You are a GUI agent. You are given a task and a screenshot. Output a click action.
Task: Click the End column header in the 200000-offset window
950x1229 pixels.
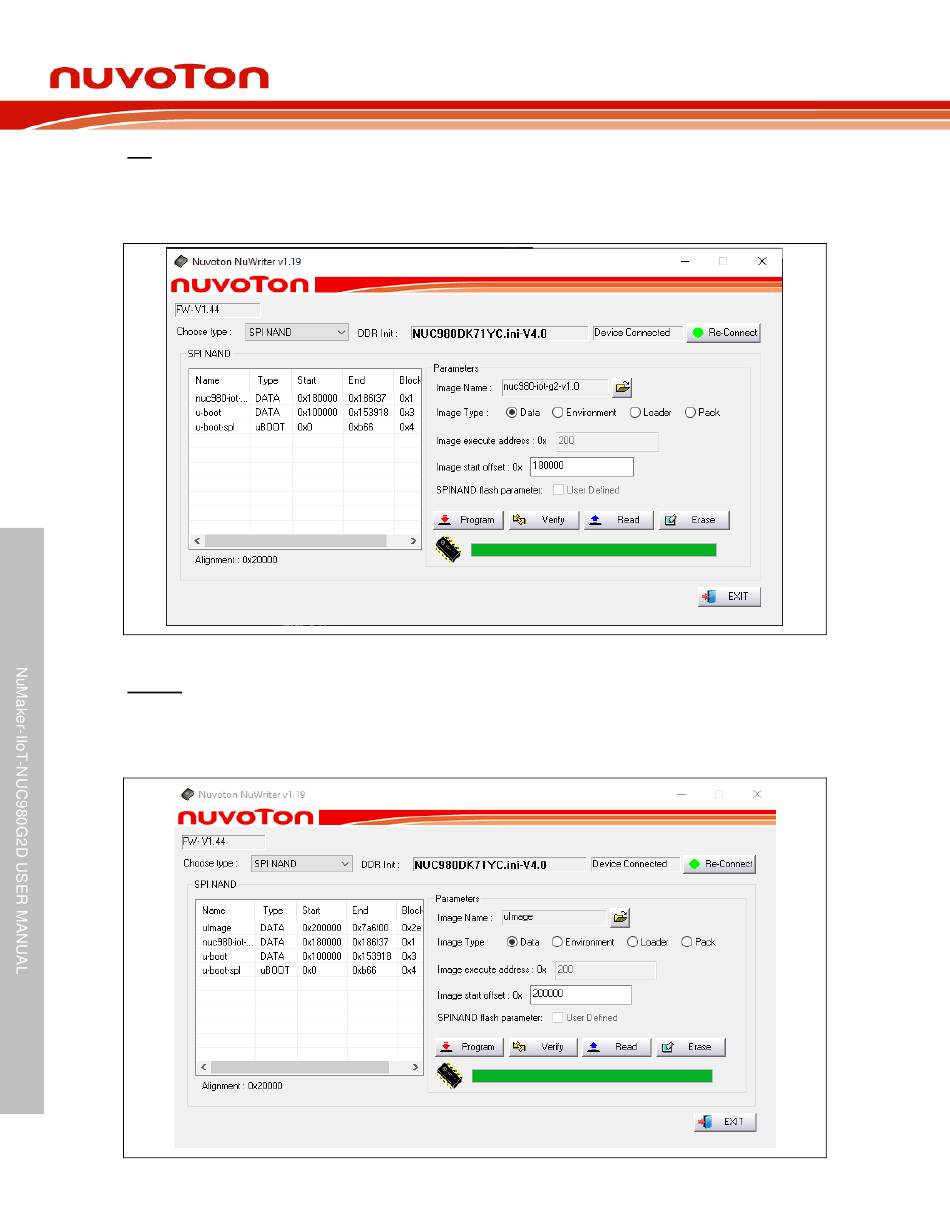pyautogui.click(x=372, y=911)
